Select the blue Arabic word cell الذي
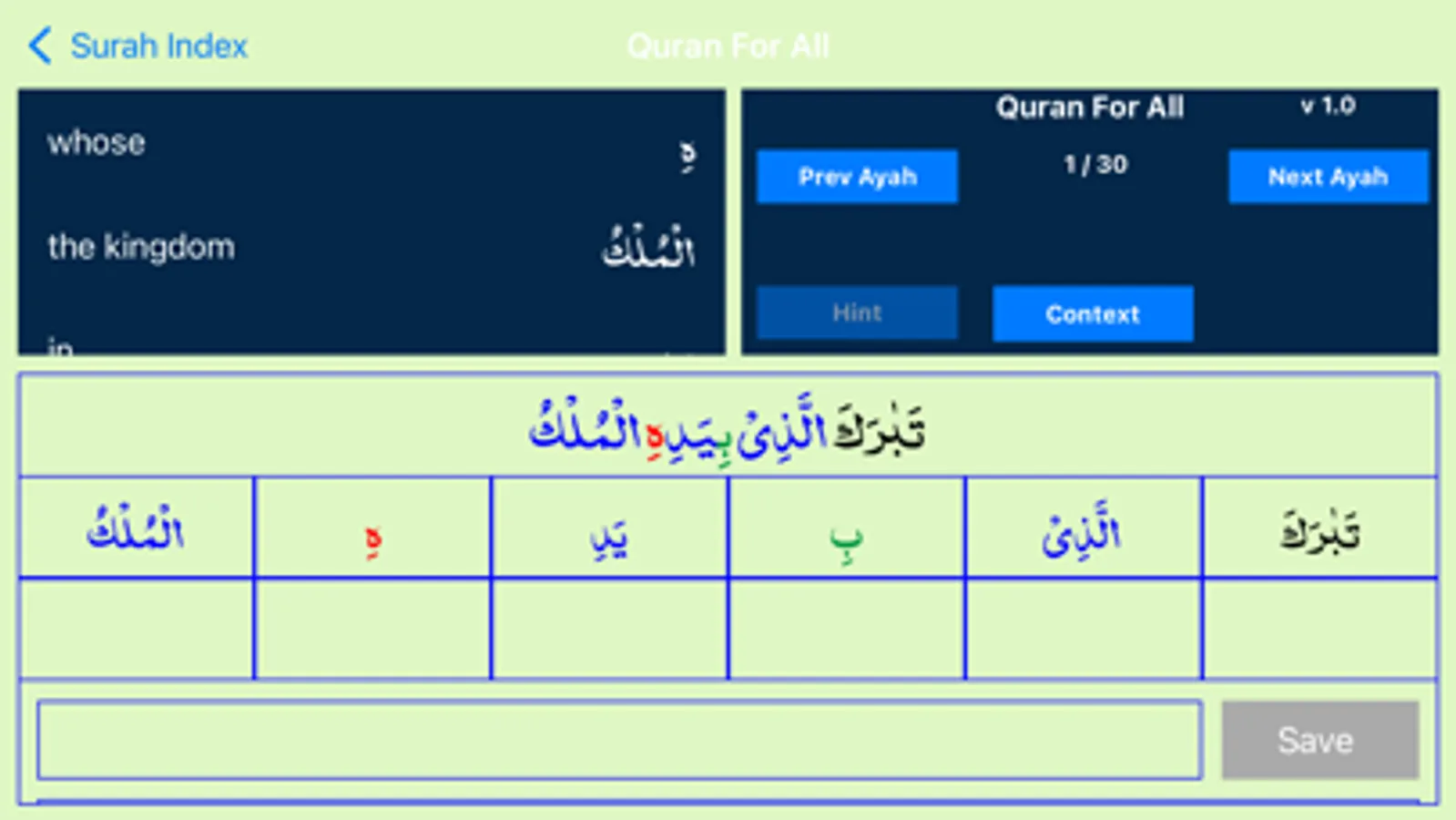 point(1083,528)
